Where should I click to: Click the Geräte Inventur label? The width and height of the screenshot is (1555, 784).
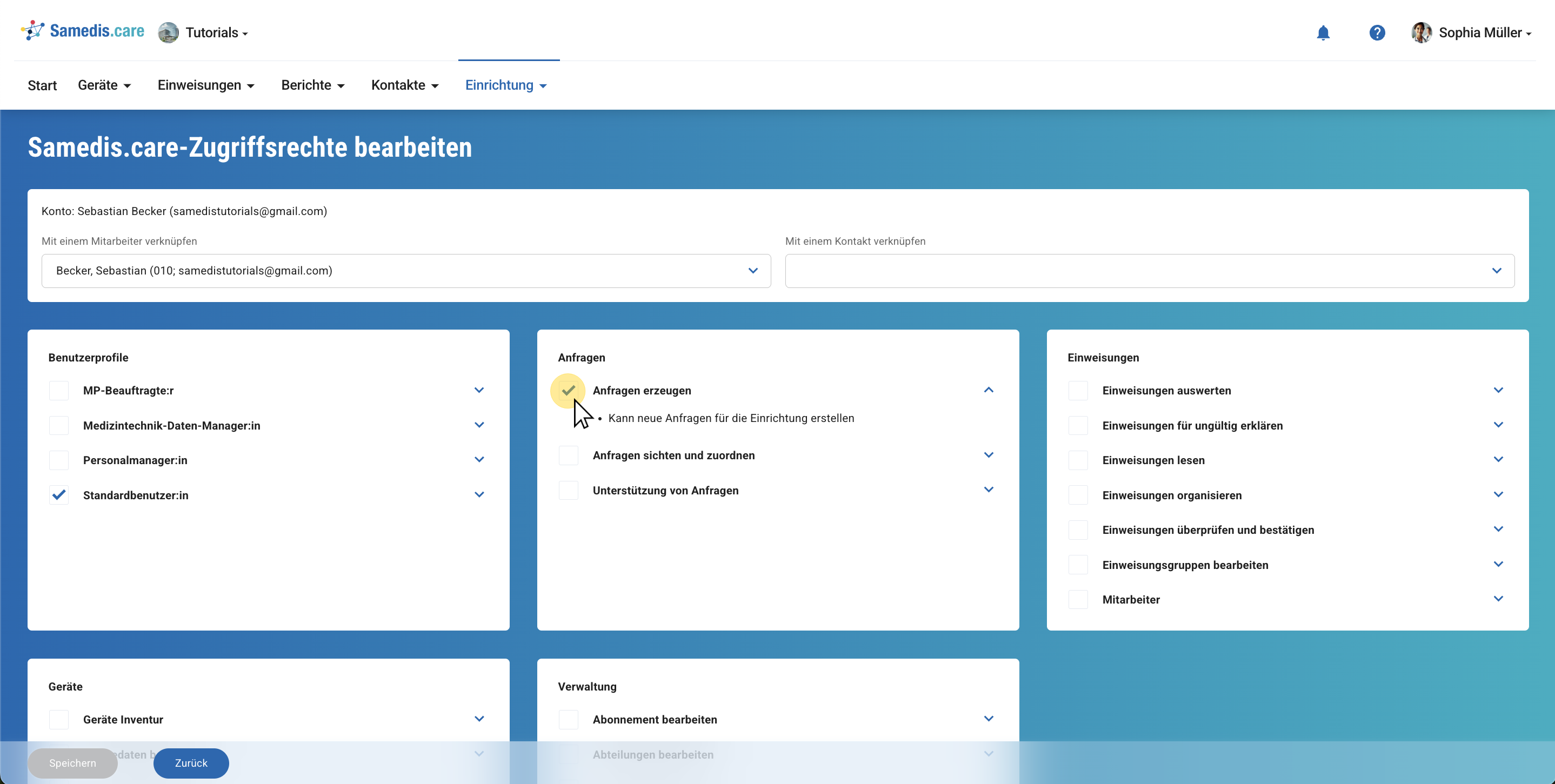click(x=123, y=719)
